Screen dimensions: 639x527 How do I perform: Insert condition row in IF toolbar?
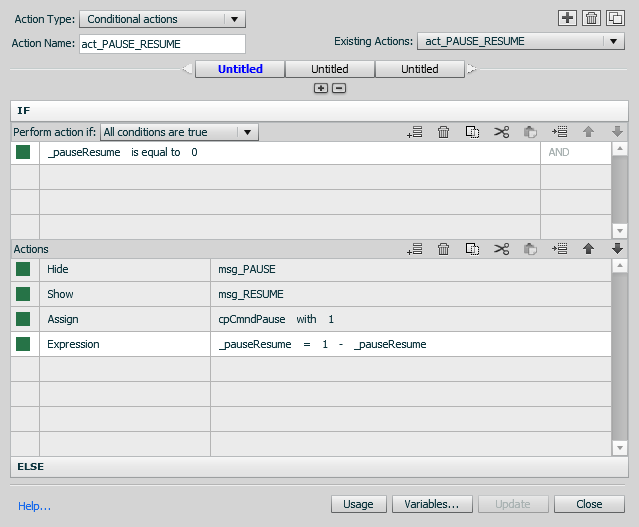pyautogui.click(x=560, y=132)
